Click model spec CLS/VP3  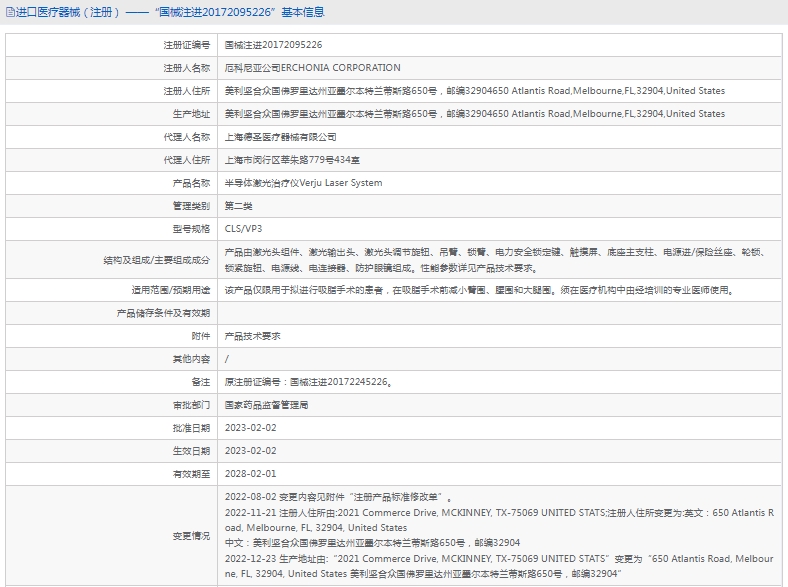(x=243, y=229)
